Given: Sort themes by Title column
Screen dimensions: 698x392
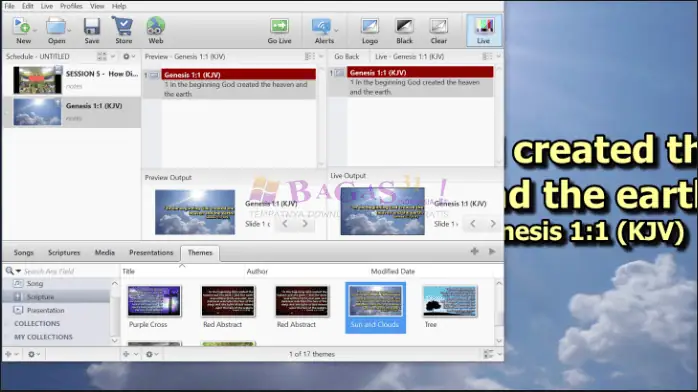Looking at the screenshot, I should click(129, 271).
